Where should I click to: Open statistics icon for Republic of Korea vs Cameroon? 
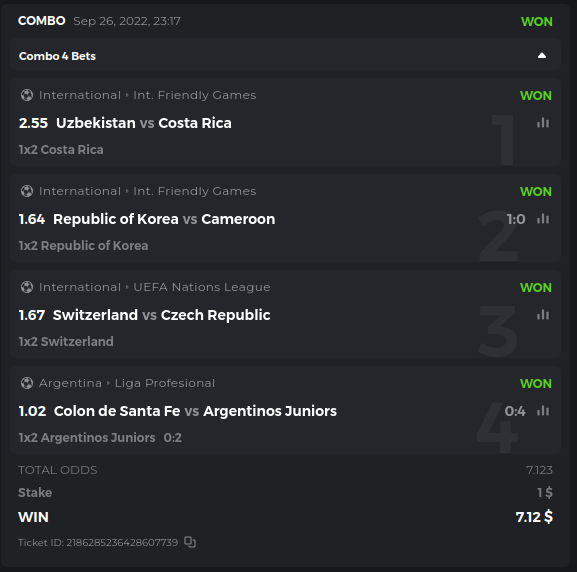[543, 219]
